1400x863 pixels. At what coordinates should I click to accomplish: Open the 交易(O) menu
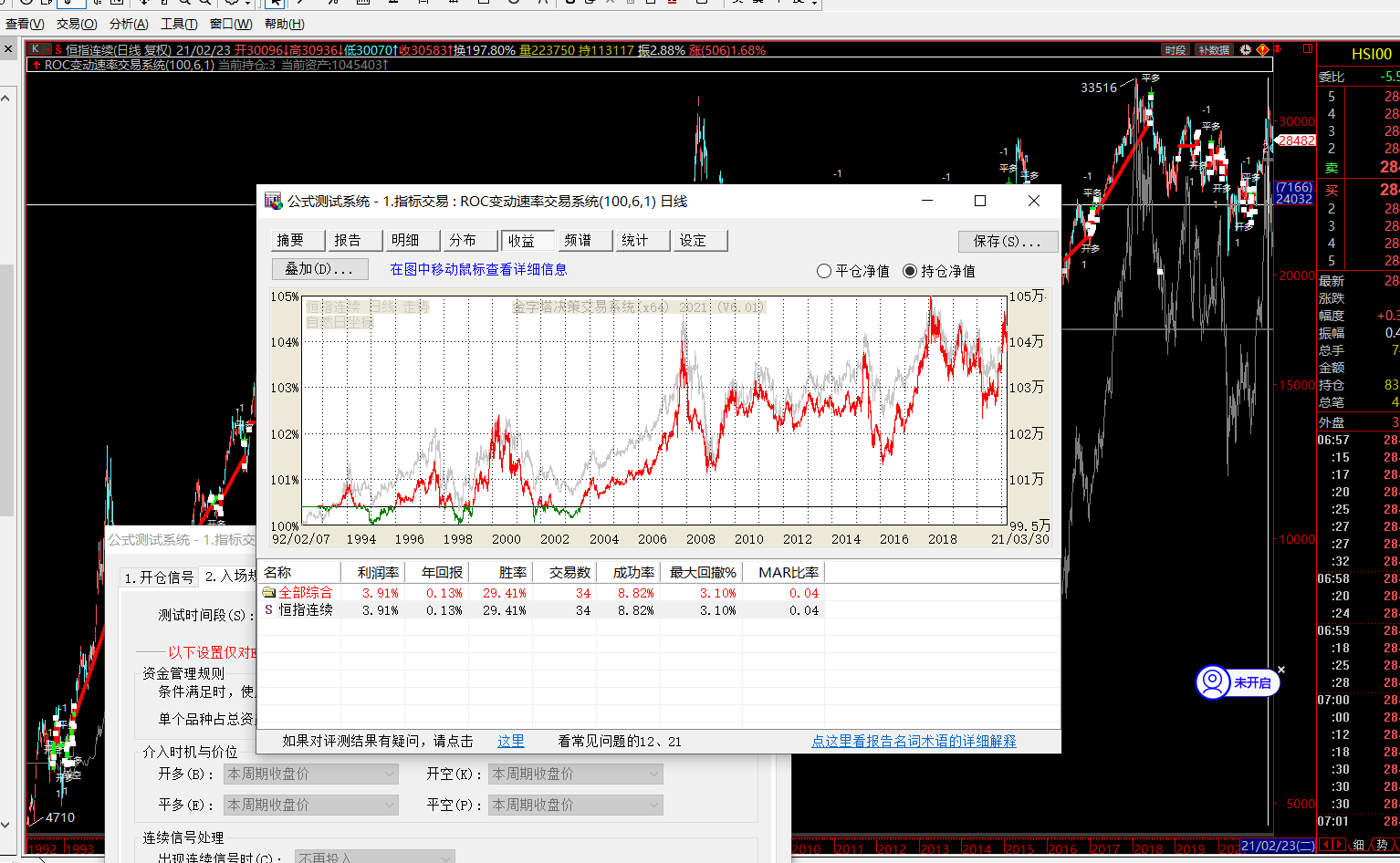77,24
